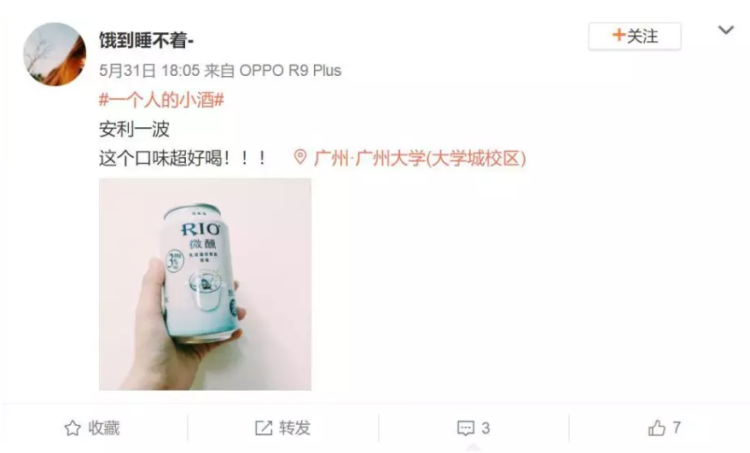
Task: Click the comment count 3
Action: 485,428
